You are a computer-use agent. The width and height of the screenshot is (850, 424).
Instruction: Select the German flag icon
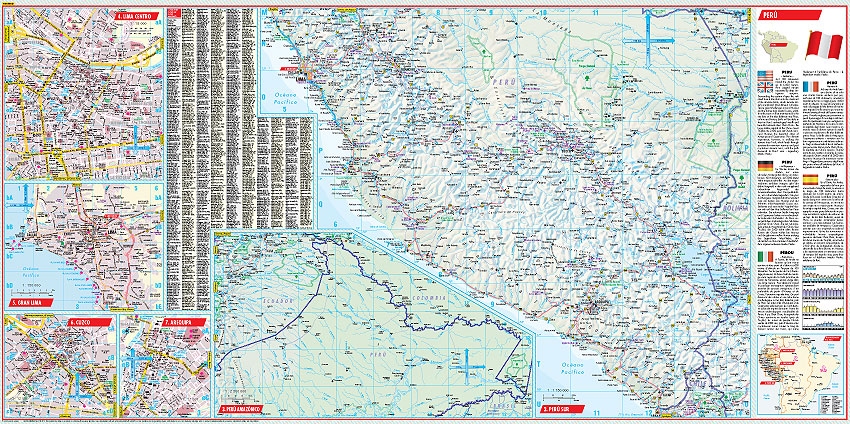click(766, 166)
